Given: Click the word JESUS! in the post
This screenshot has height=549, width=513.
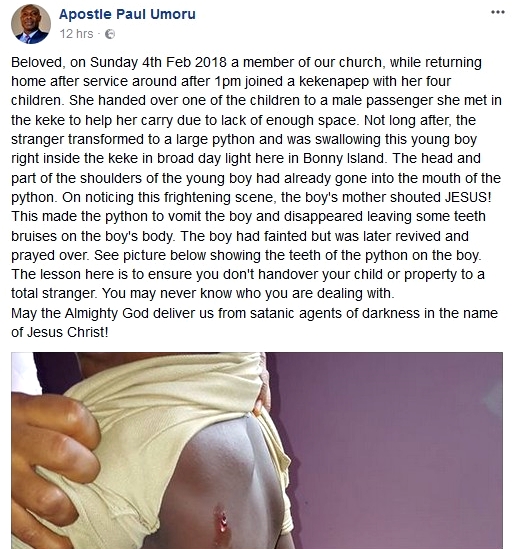Looking at the screenshot, I should tap(468, 197).
